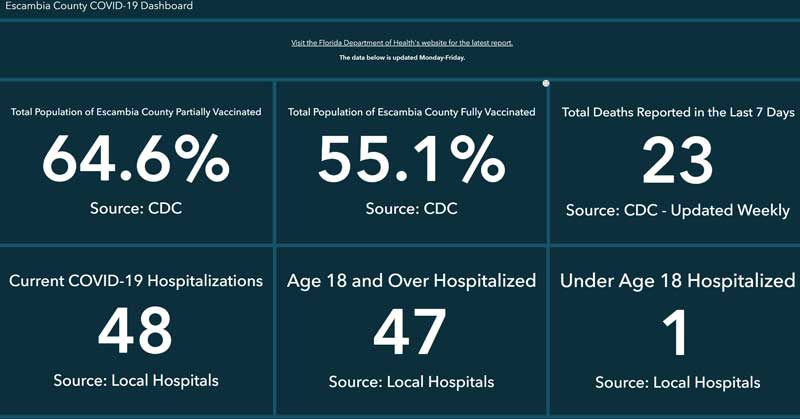Screen dimensions: 800x419
Task: Click the Partially Vaccinated panel heading
Action: click(136, 112)
